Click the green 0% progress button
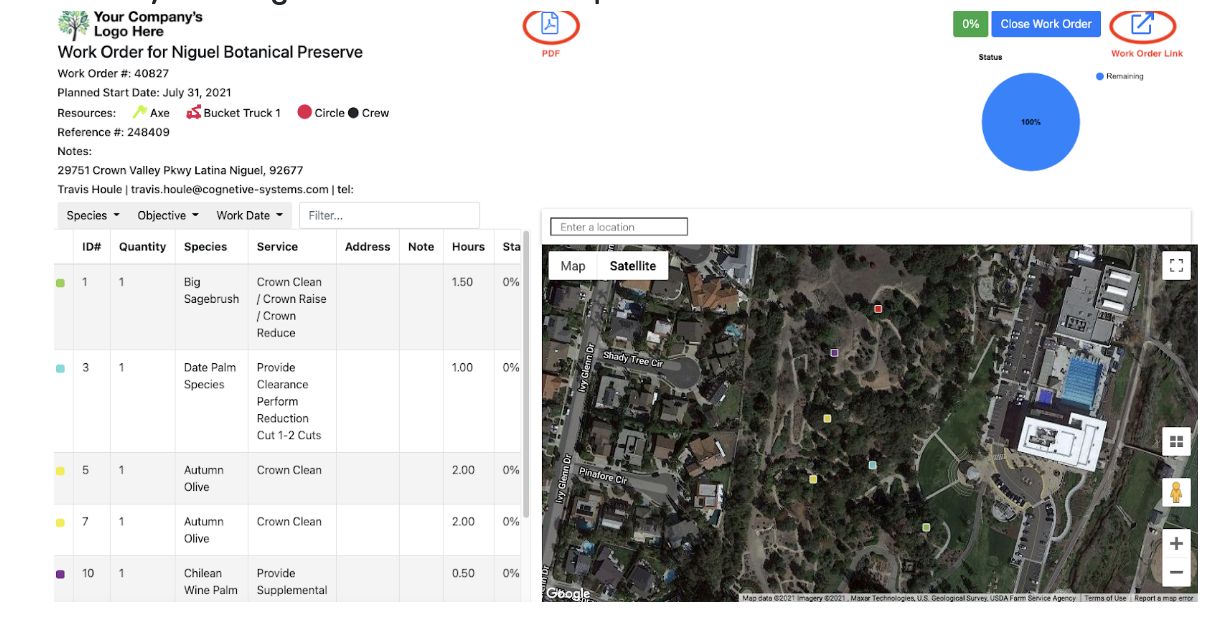Screen dimensions: 1228x622 970,24
